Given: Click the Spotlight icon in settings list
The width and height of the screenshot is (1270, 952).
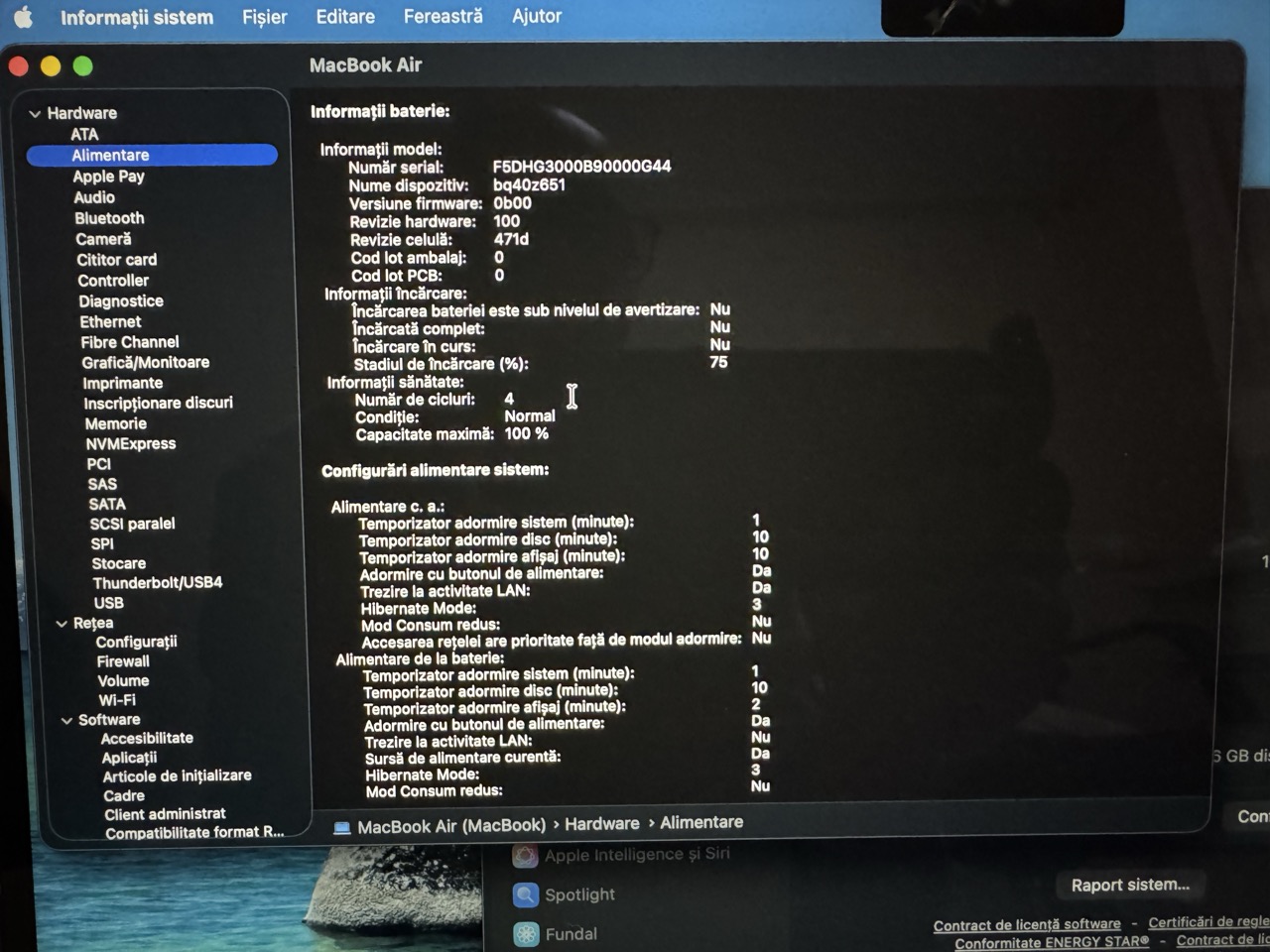Looking at the screenshot, I should click(x=526, y=894).
